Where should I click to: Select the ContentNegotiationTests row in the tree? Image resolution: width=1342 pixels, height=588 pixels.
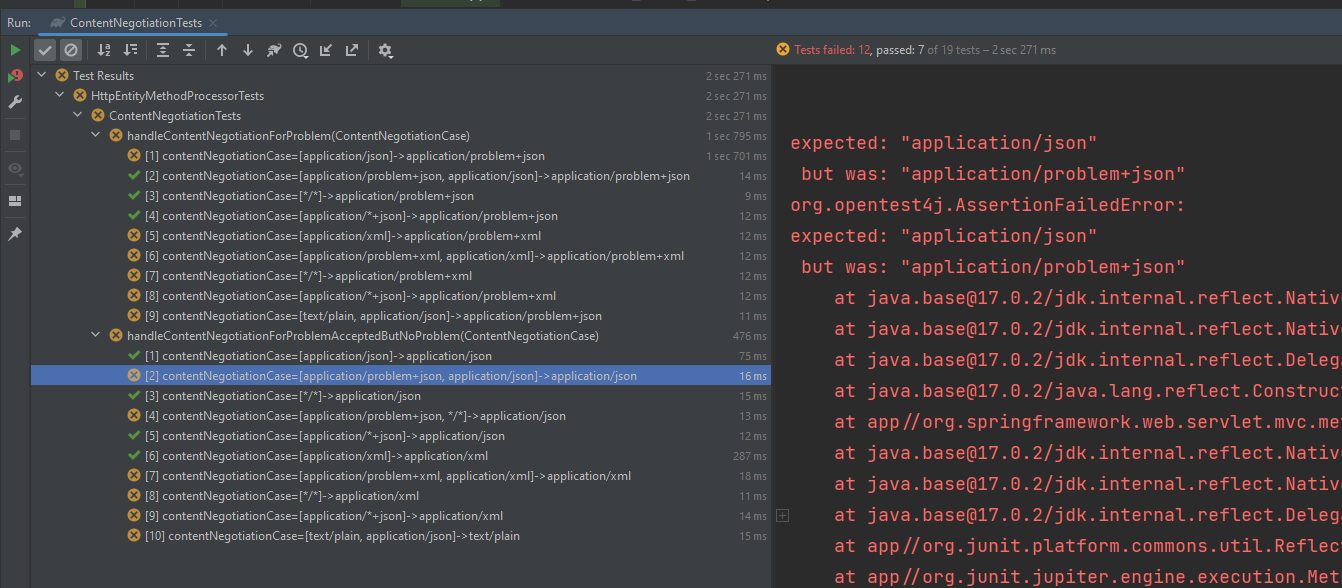click(x=401, y=116)
